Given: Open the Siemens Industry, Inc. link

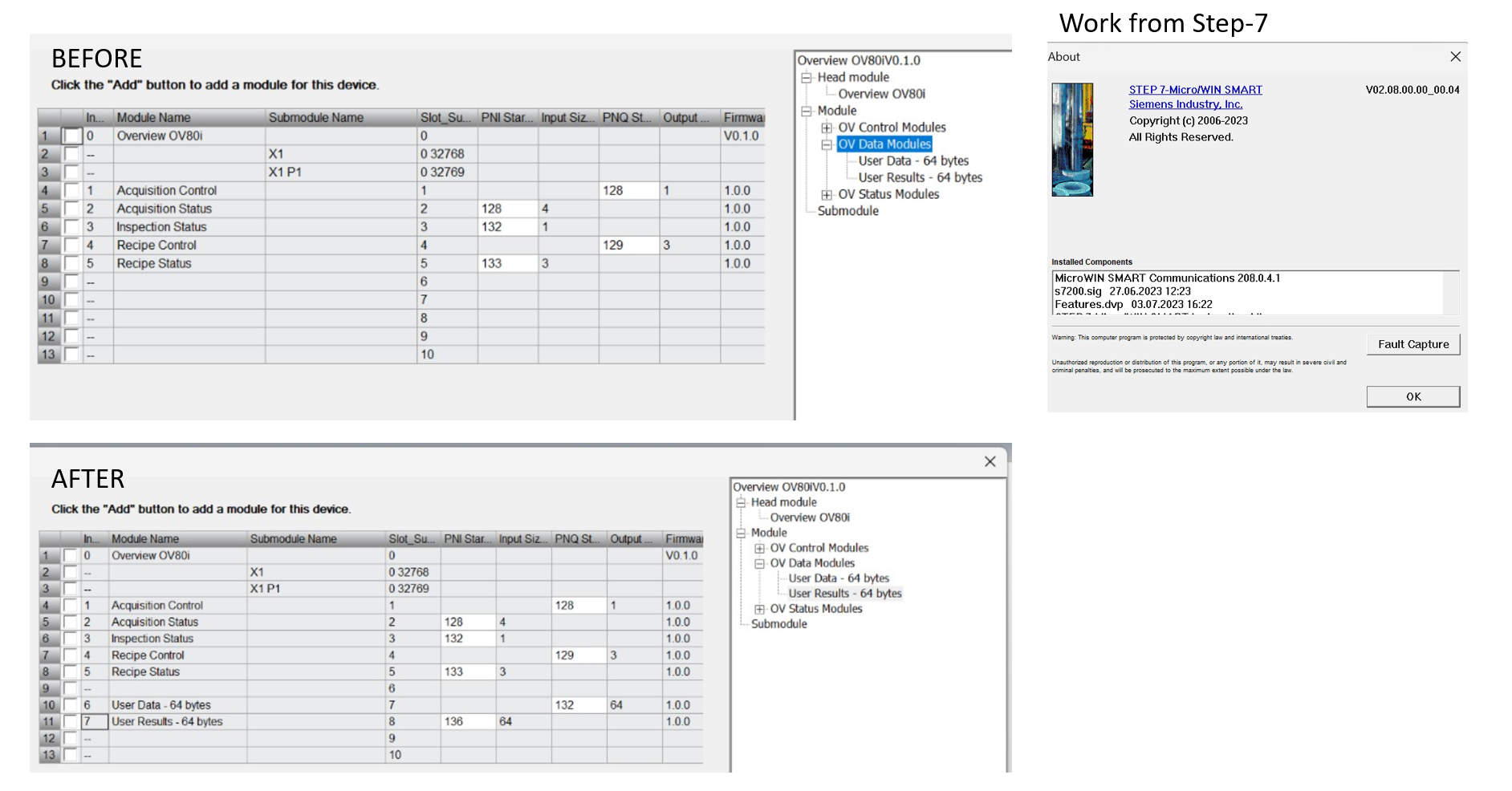Looking at the screenshot, I should (x=1188, y=104).
